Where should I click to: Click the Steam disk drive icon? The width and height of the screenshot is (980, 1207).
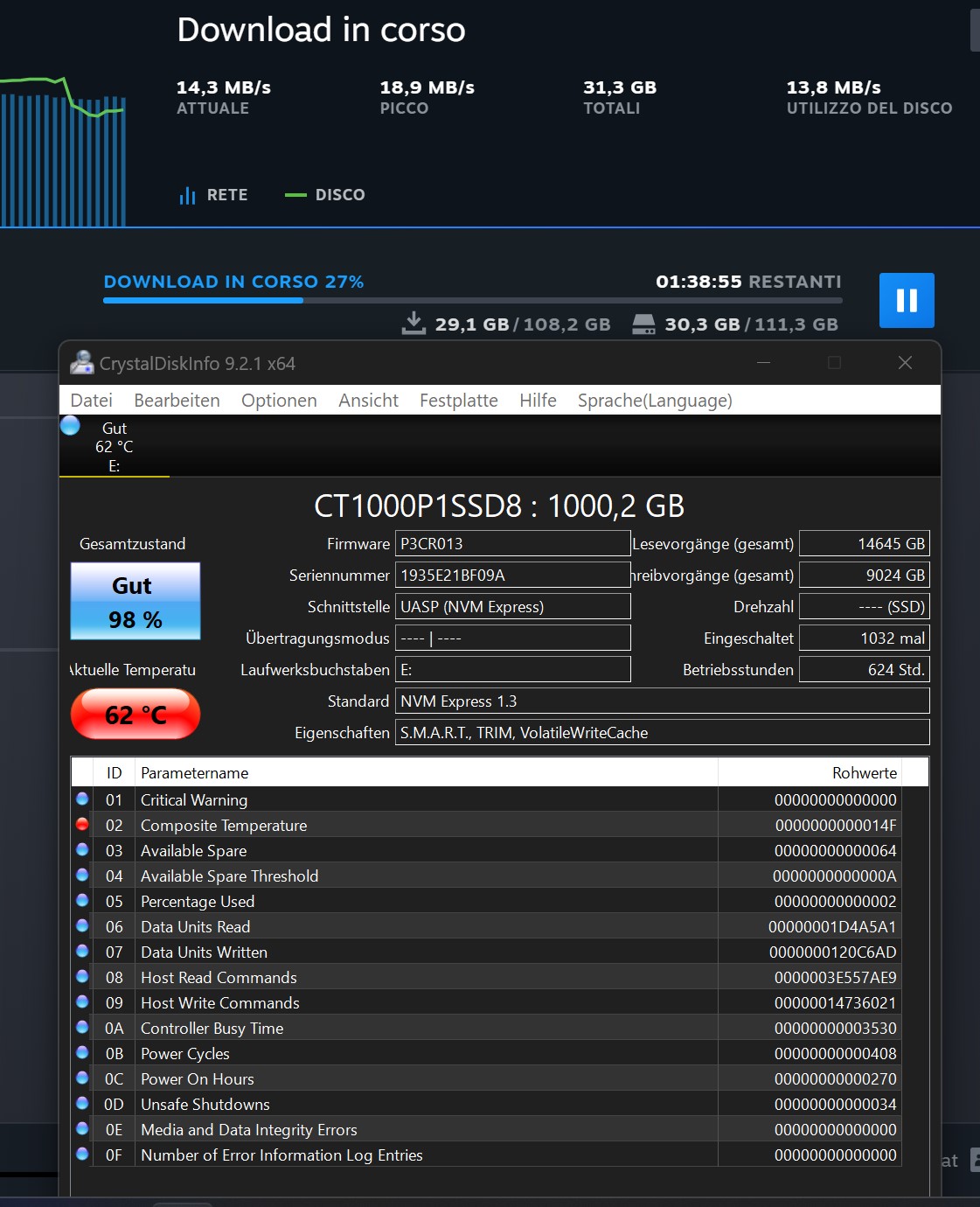pos(643,324)
